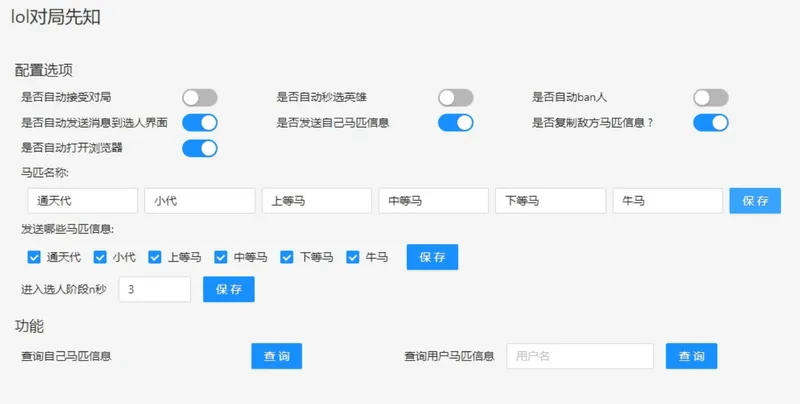Screen dimensions: 800x404
Task: Select the 下等马 name input field
Action: coord(551,201)
